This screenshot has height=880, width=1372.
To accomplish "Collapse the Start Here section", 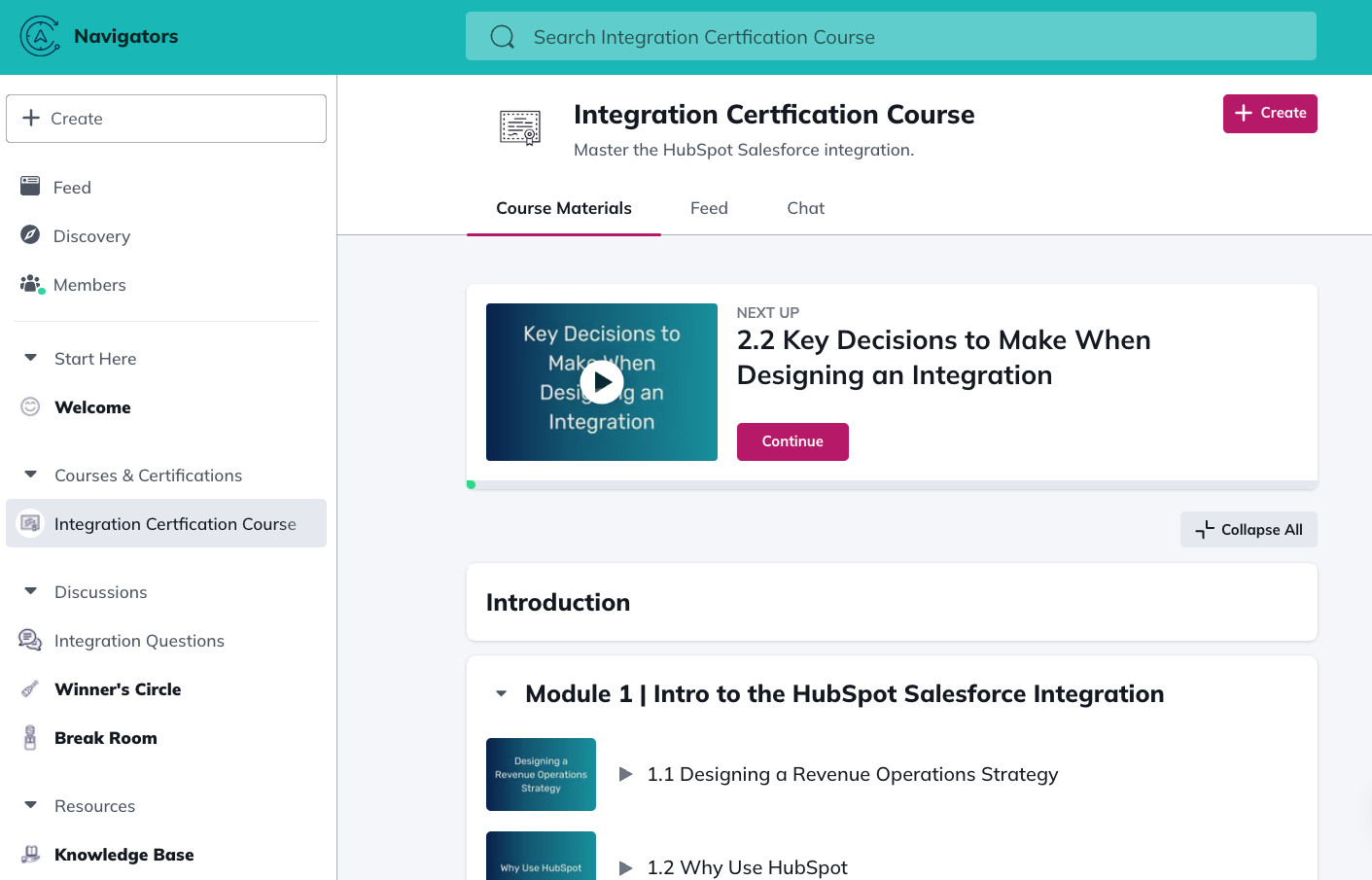I will tap(31, 358).
